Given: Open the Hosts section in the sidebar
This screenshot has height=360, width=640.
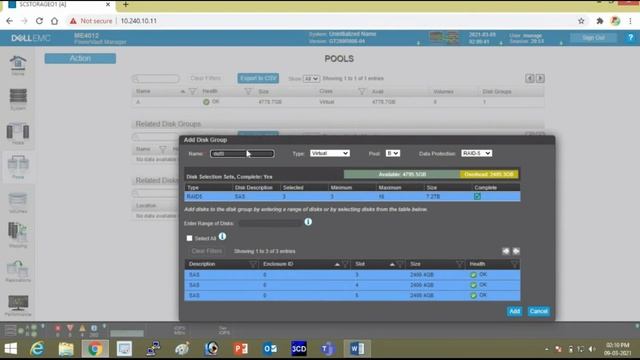Looking at the screenshot, I should point(18,134).
